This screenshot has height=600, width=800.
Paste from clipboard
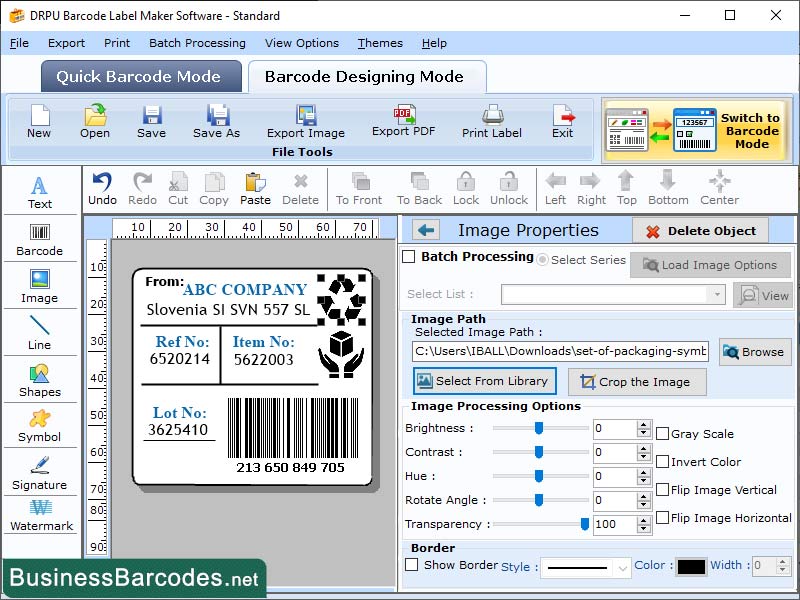[x=255, y=189]
